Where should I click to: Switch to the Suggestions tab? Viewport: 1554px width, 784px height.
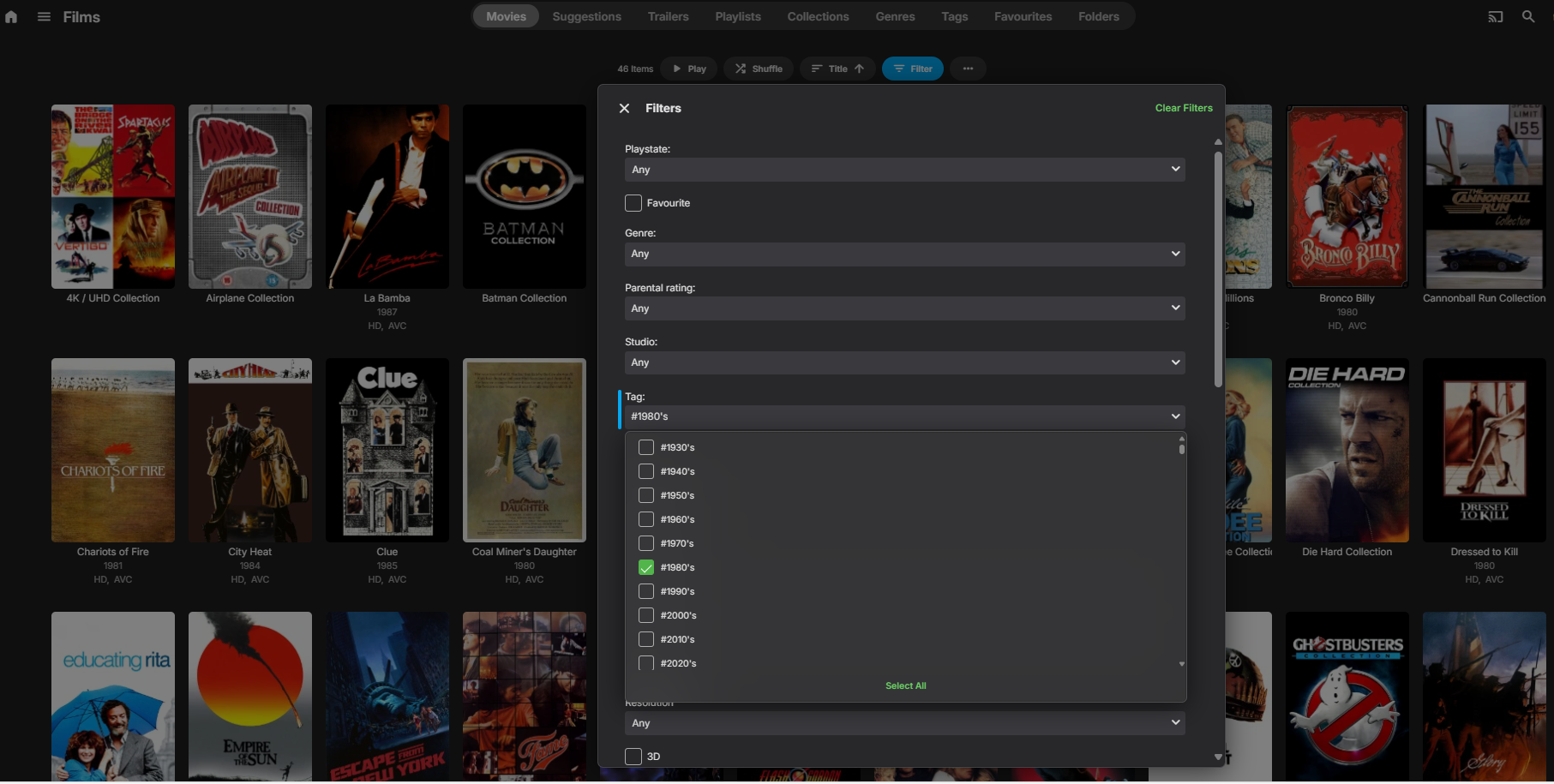pyautogui.click(x=587, y=16)
